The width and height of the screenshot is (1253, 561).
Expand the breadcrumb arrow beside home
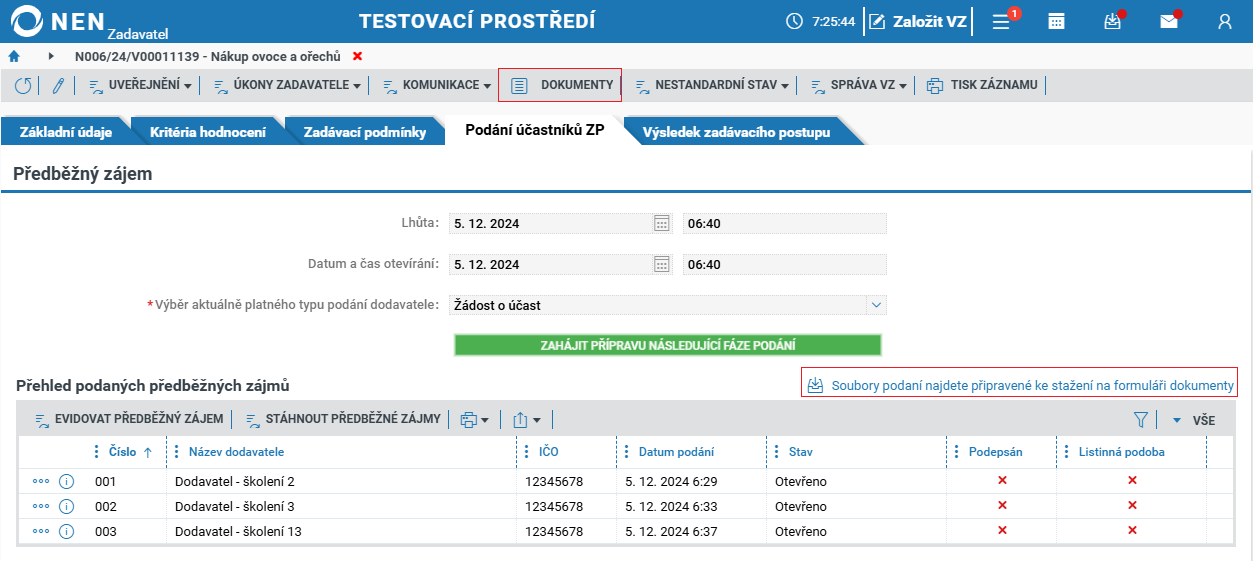(x=51, y=56)
